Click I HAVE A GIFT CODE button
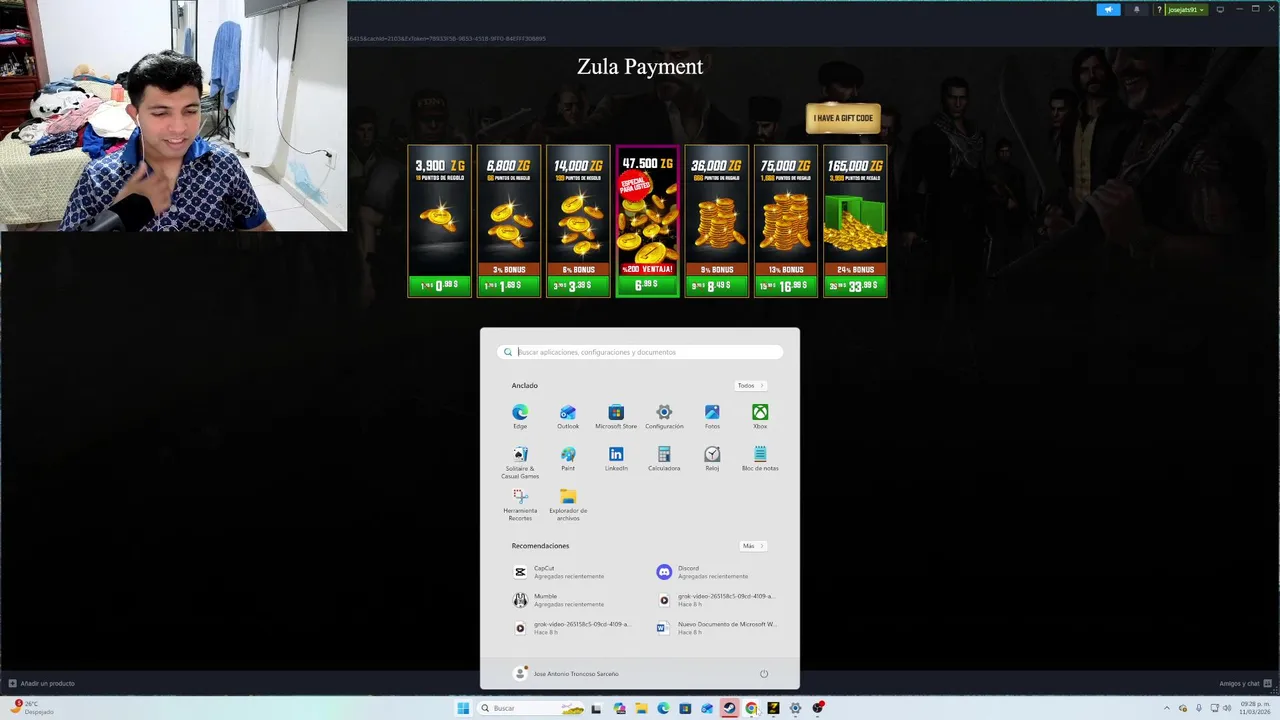Screen dimensions: 1280x720 coord(843,118)
